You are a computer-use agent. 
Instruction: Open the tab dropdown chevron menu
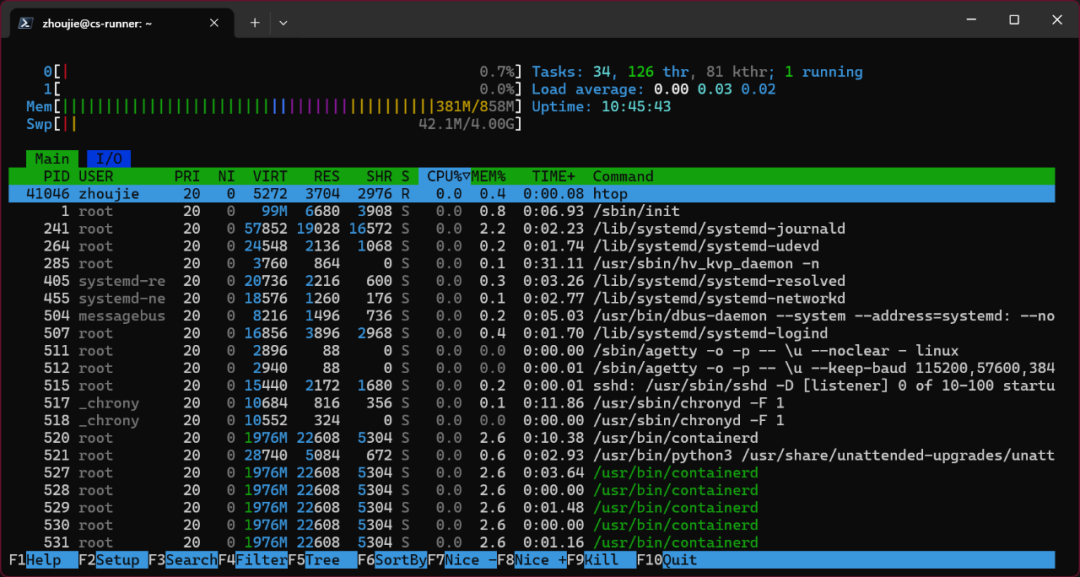point(283,21)
